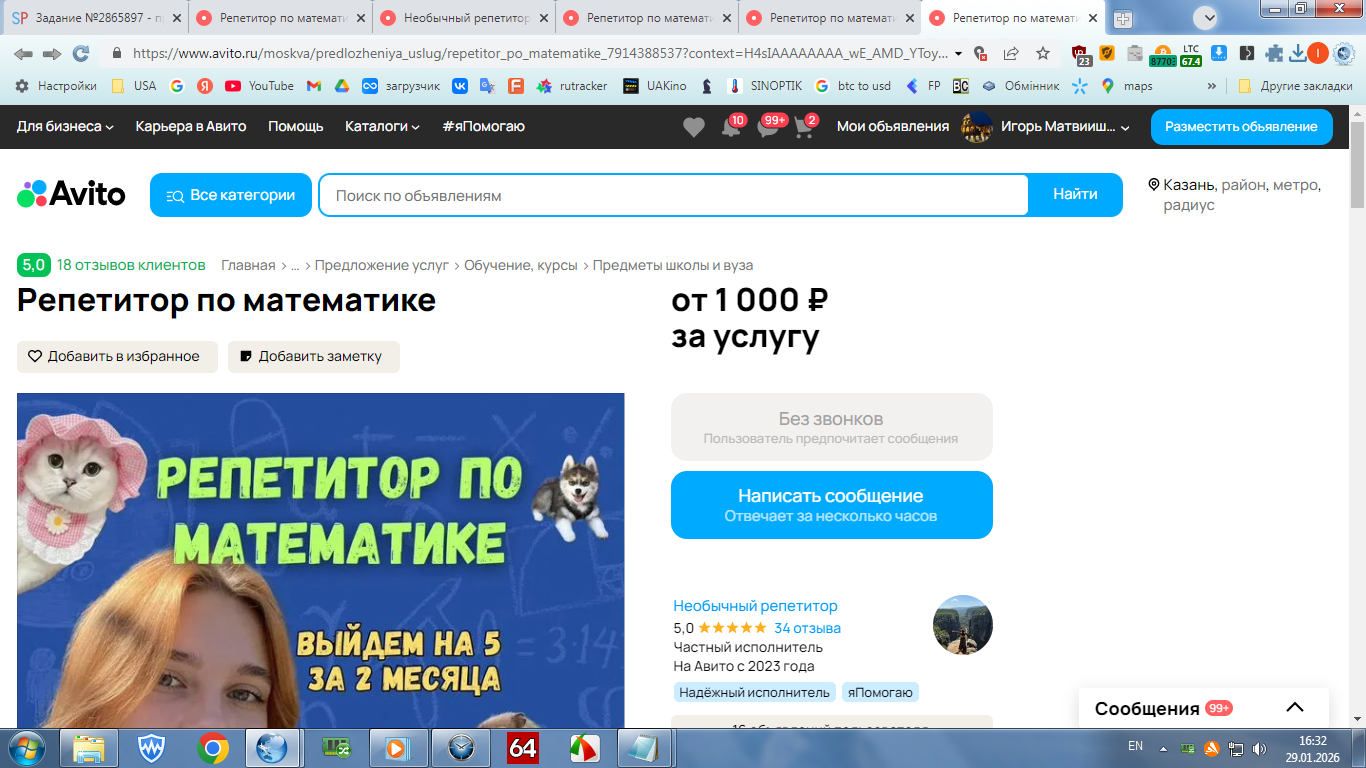Click the browser reload button
Viewport: 1366px width, 768px height.
pos(81,54)
